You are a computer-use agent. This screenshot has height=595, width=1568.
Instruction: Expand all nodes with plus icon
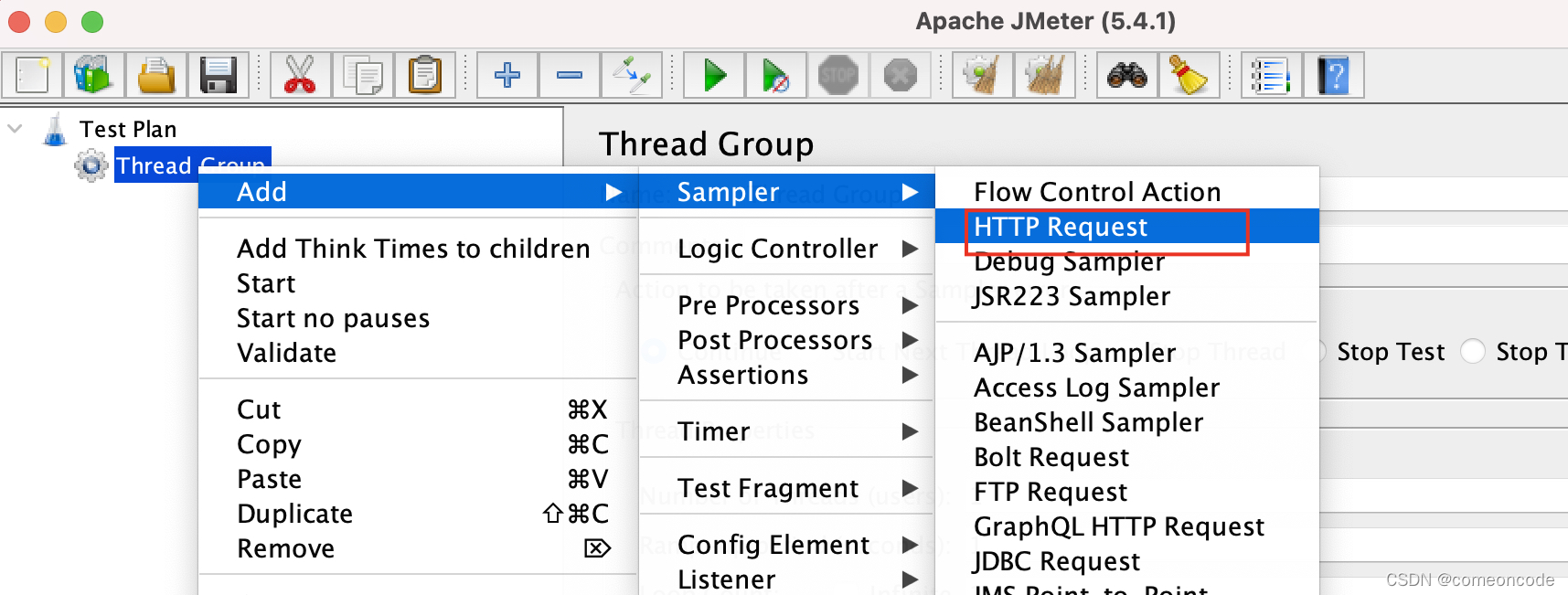(507, 75)
